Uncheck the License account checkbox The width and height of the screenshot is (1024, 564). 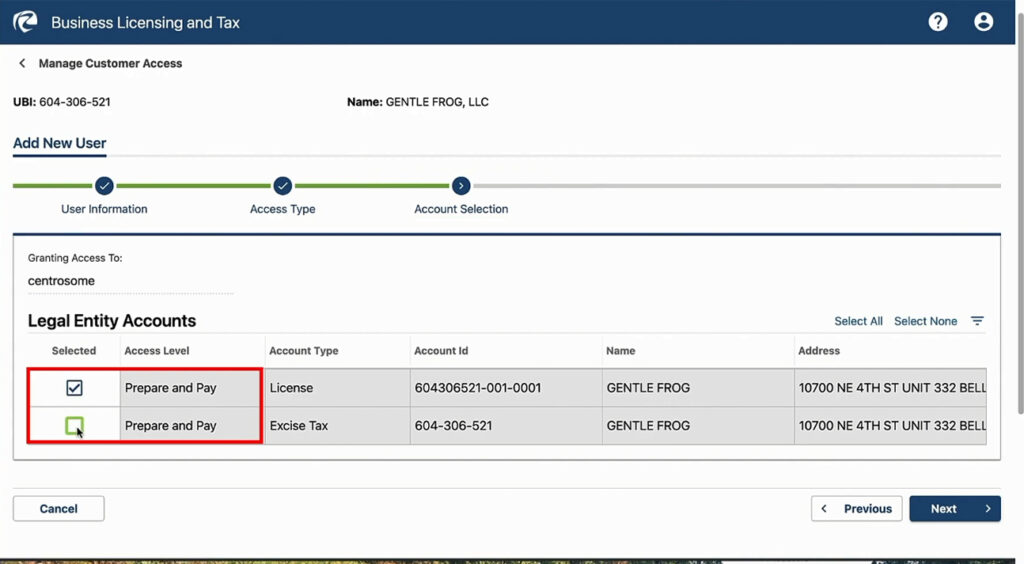pyautogui.click(x=74, y=388)
